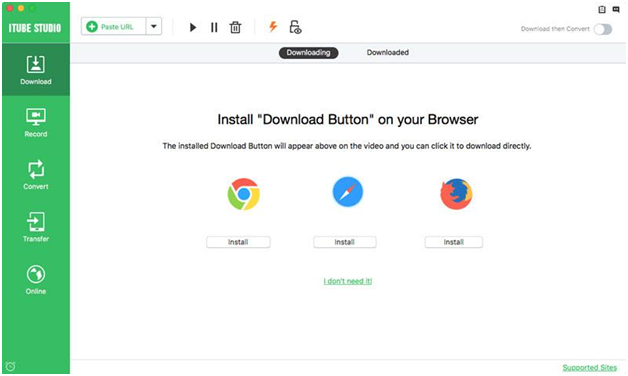Click the clipboard icon at top right
The width and height of the screenshot is (628, 376).
[602, 9]
